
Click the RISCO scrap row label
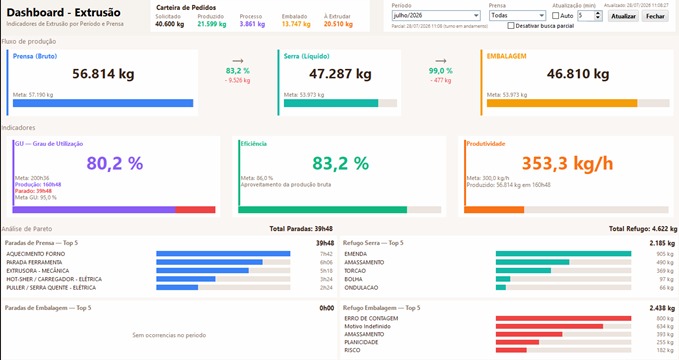coord(352,350)
